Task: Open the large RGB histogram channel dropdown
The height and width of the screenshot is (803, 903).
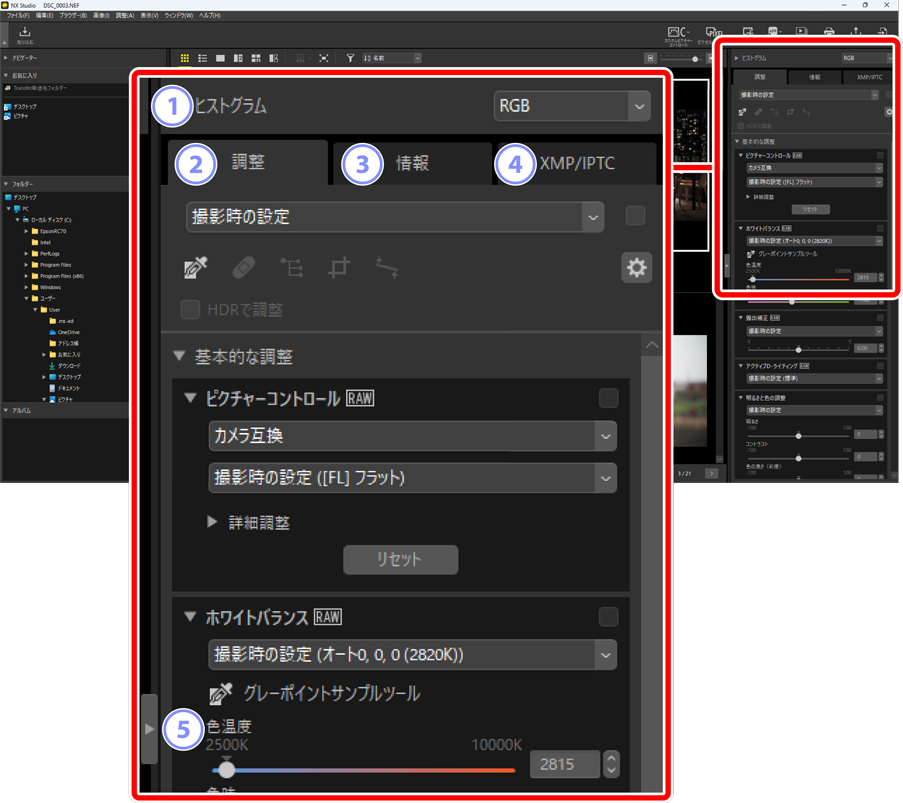Action: coord(572,106)
